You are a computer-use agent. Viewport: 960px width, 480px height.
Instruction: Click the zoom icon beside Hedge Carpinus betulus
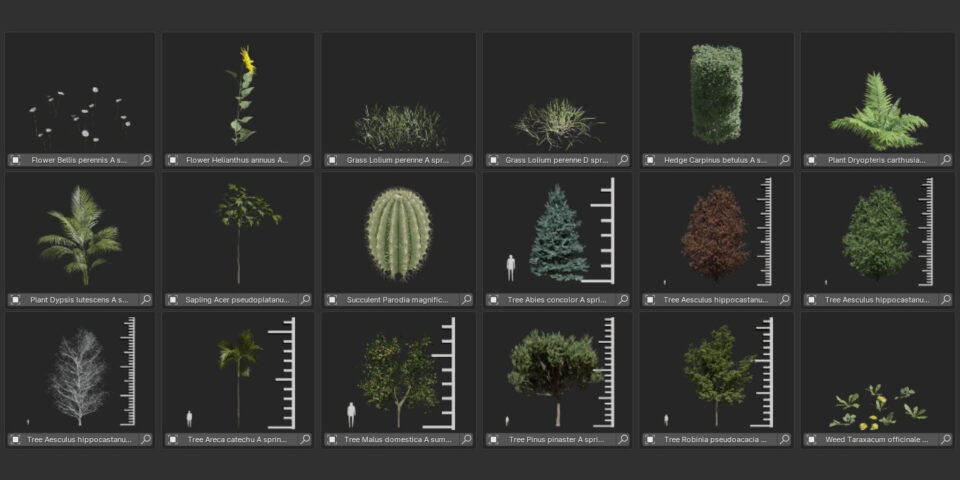pos(785,160)
